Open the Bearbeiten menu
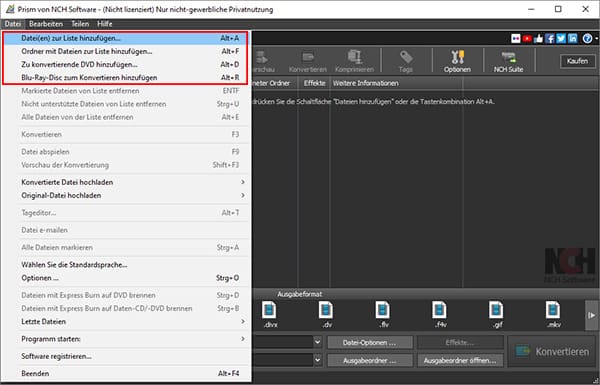Screen dimensions: 600x385 coord(46,24)
